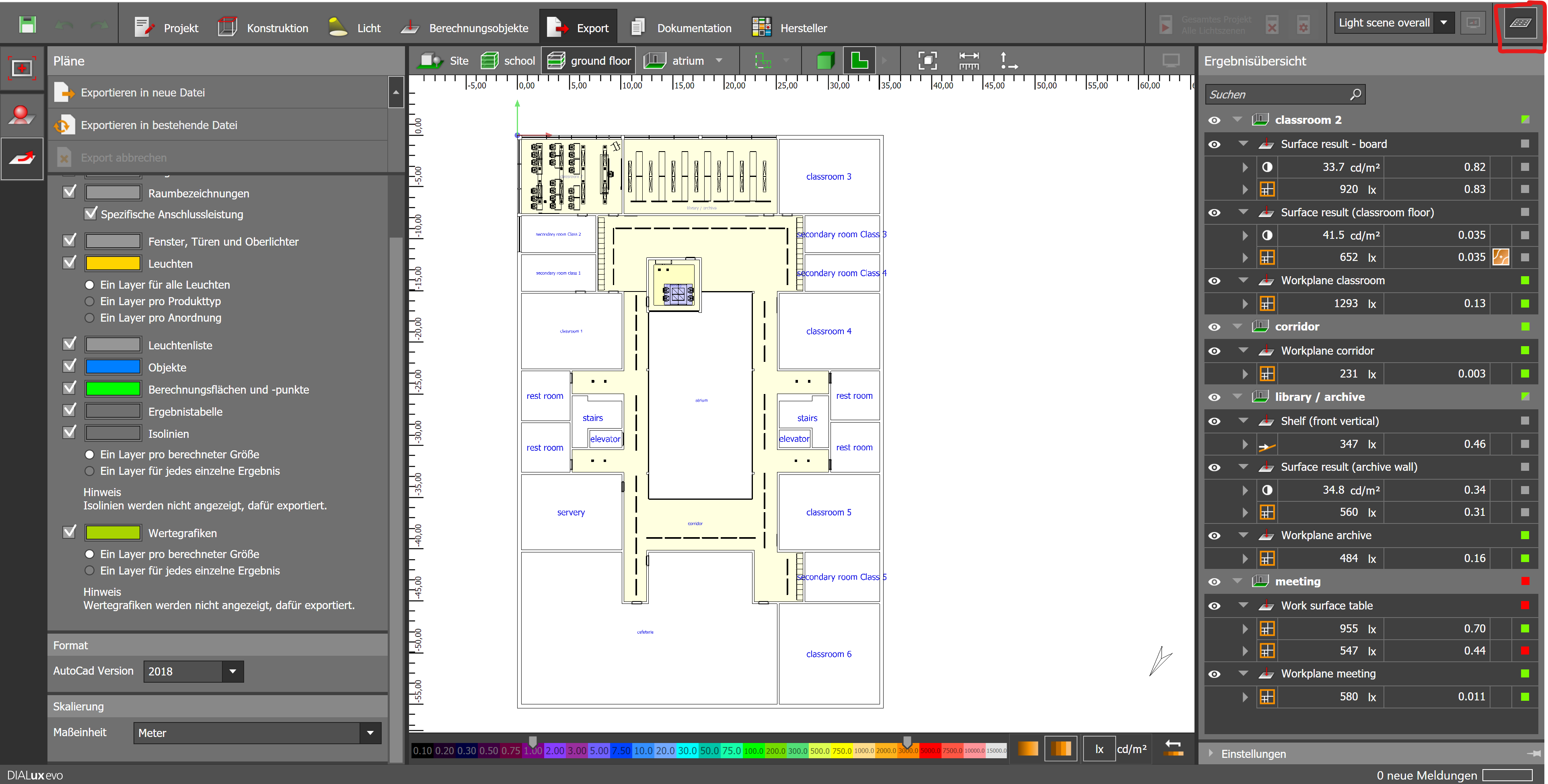The image size is (1548, 784).
Task: Click the yellow Leuchten color swatch
Action: pos(113,263)
